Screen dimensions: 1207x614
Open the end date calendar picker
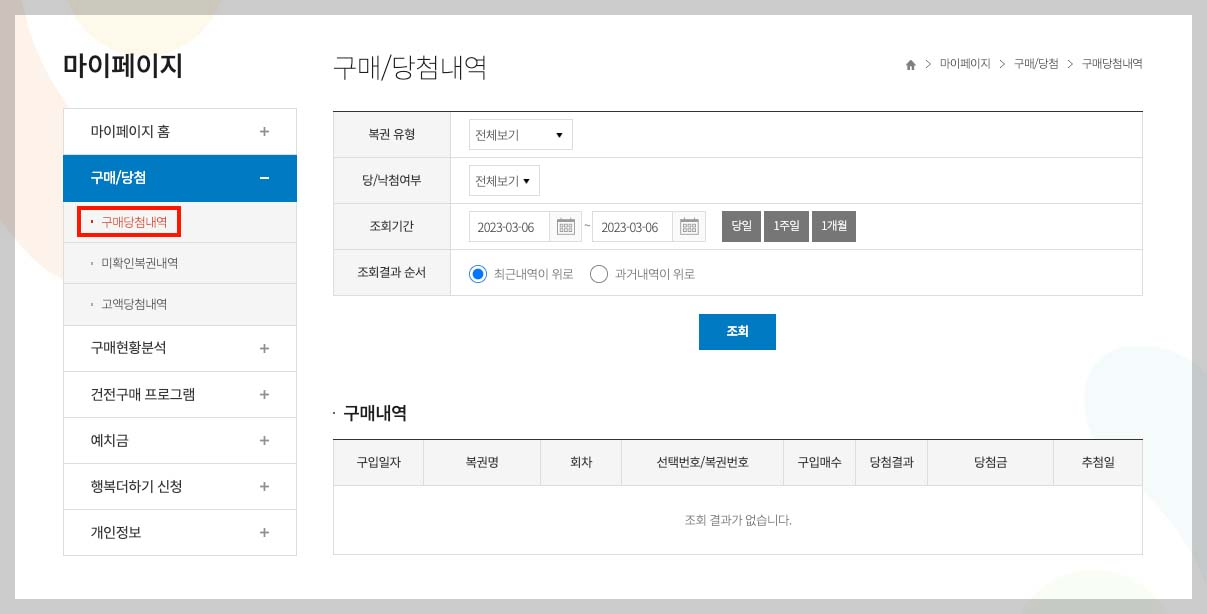point(689,227)
